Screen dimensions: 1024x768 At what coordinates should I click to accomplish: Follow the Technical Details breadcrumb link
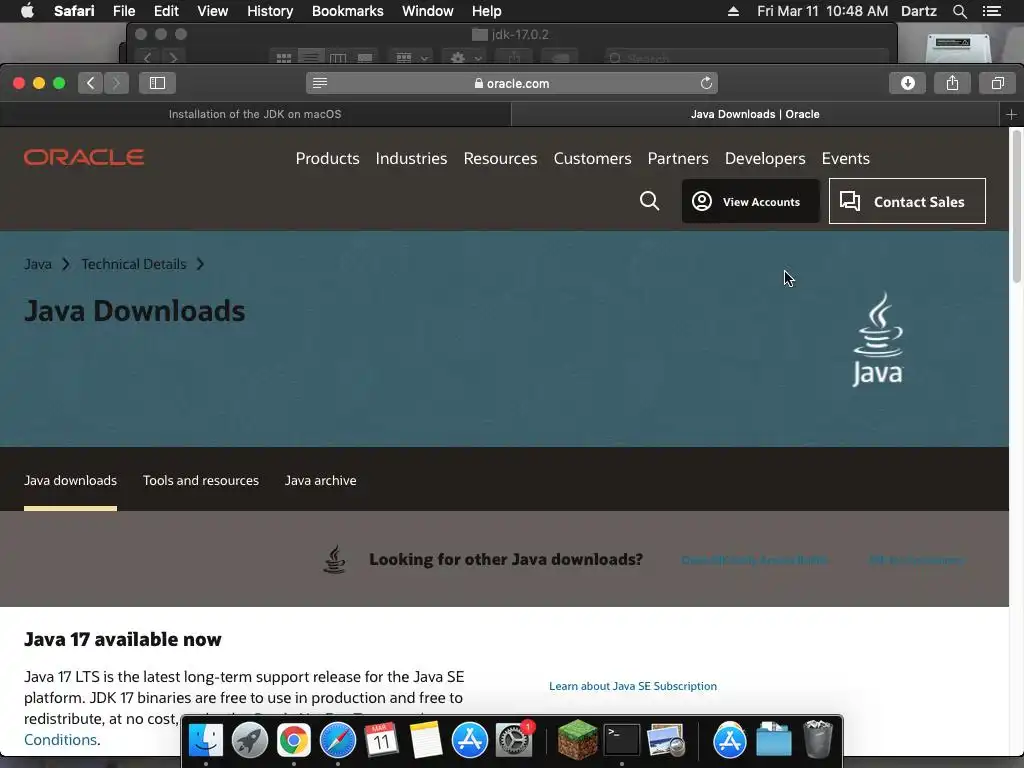134,264
